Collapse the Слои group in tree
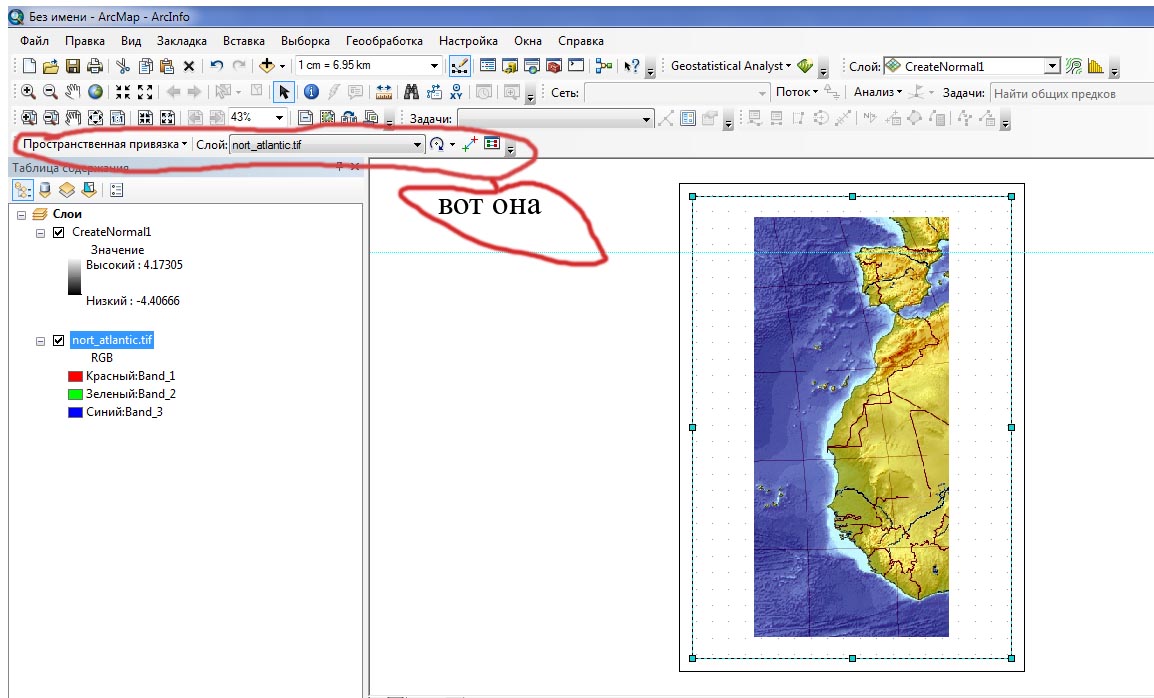 click(x=22, y=214)
